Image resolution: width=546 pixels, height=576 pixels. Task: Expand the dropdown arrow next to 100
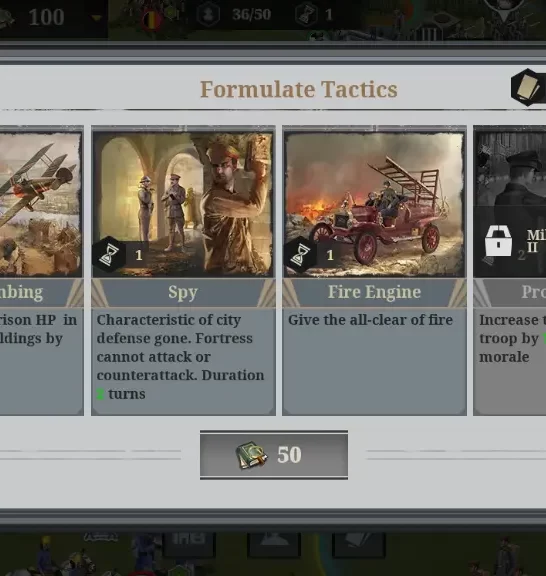[96, 18]
